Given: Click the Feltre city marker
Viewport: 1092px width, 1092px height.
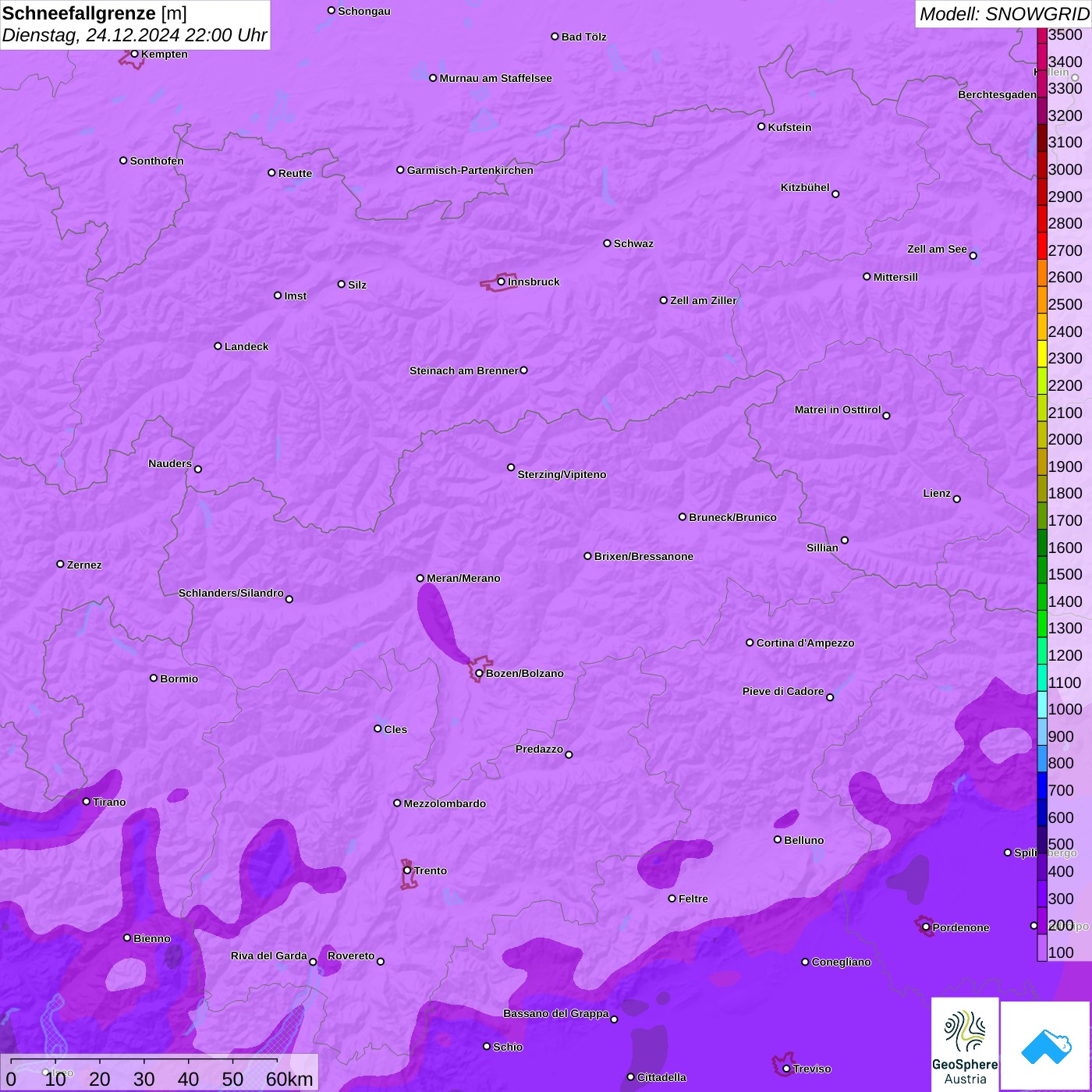Looking at the screenshot, I should tap(672, 899).
